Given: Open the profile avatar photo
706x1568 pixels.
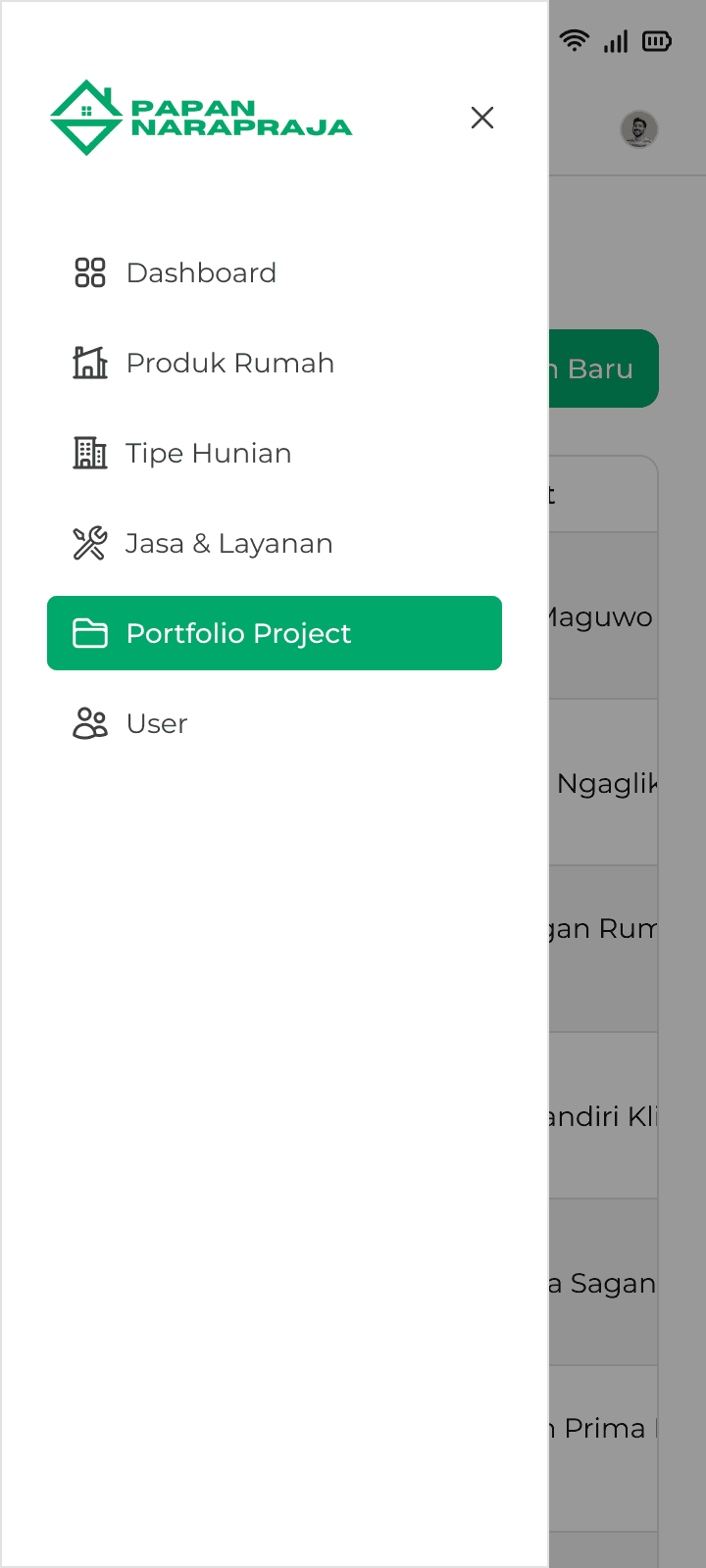Looking at the screenshot, I should click(x=639, y=128).
